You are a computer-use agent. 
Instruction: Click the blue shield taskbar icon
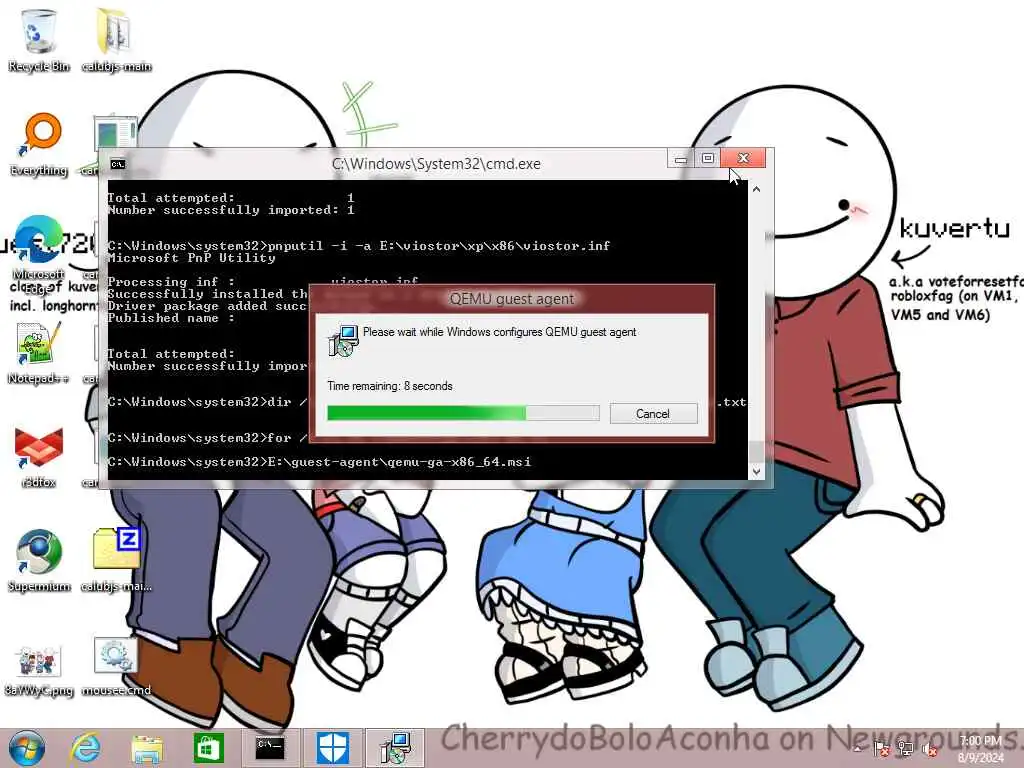[332, 748]
